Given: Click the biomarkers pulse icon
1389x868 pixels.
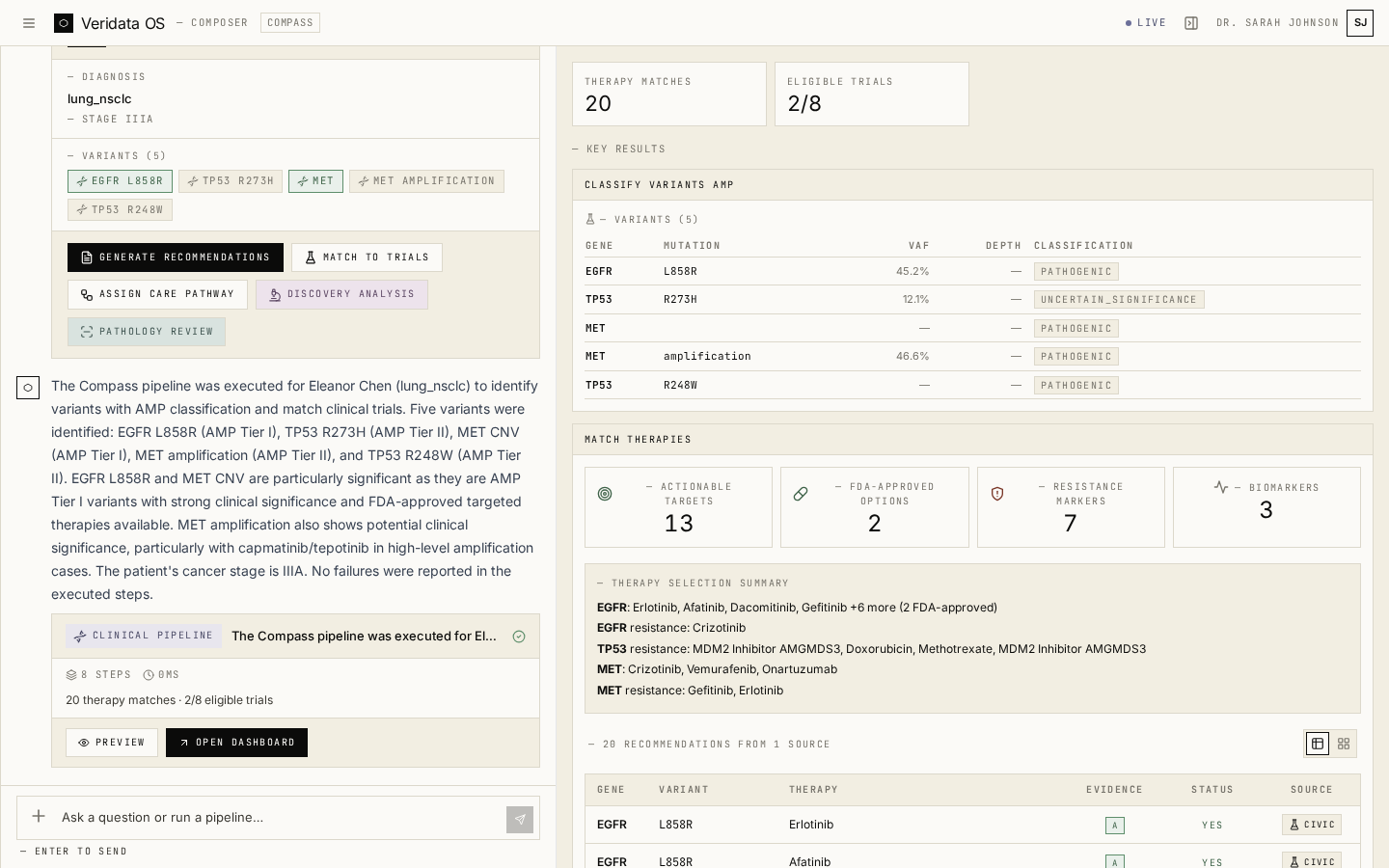Looking at the screenshot, I should click(x=1221, y=487).
